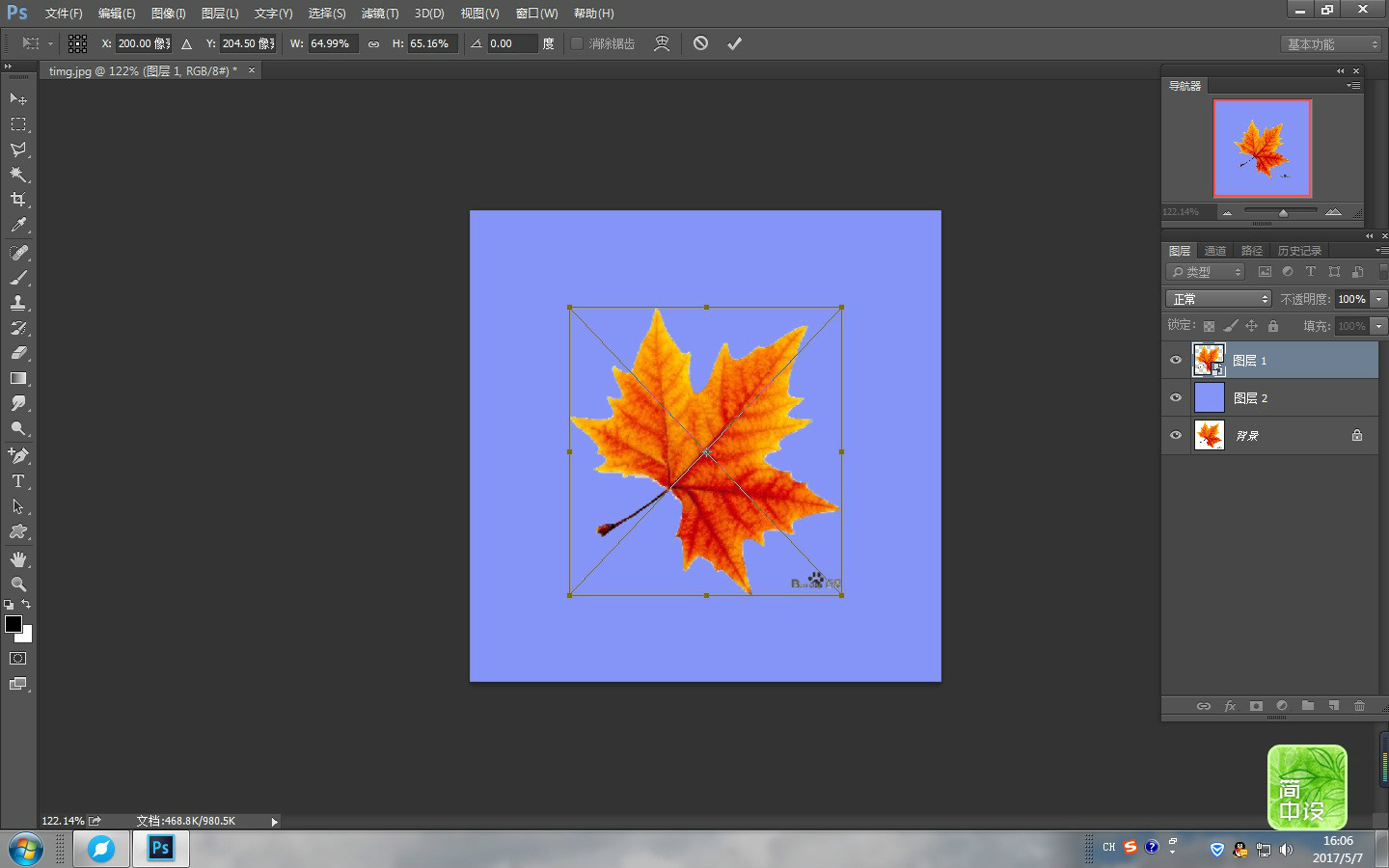The height and width of the screenshot is (868, 1389).
Task: Select the Eyedropper tool
Action: (x=18, y=225)
